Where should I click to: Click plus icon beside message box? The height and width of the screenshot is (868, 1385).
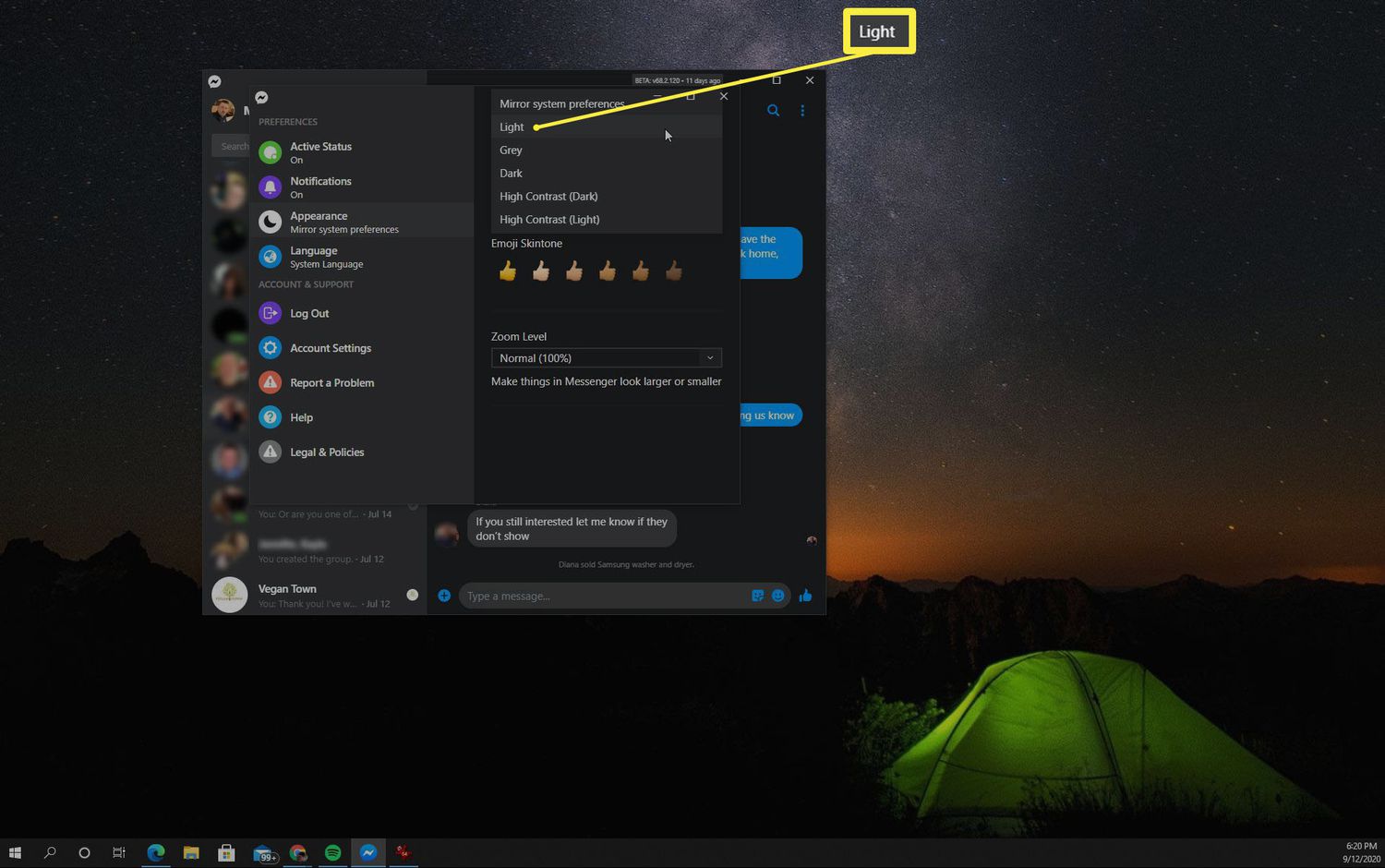point(444,596)
